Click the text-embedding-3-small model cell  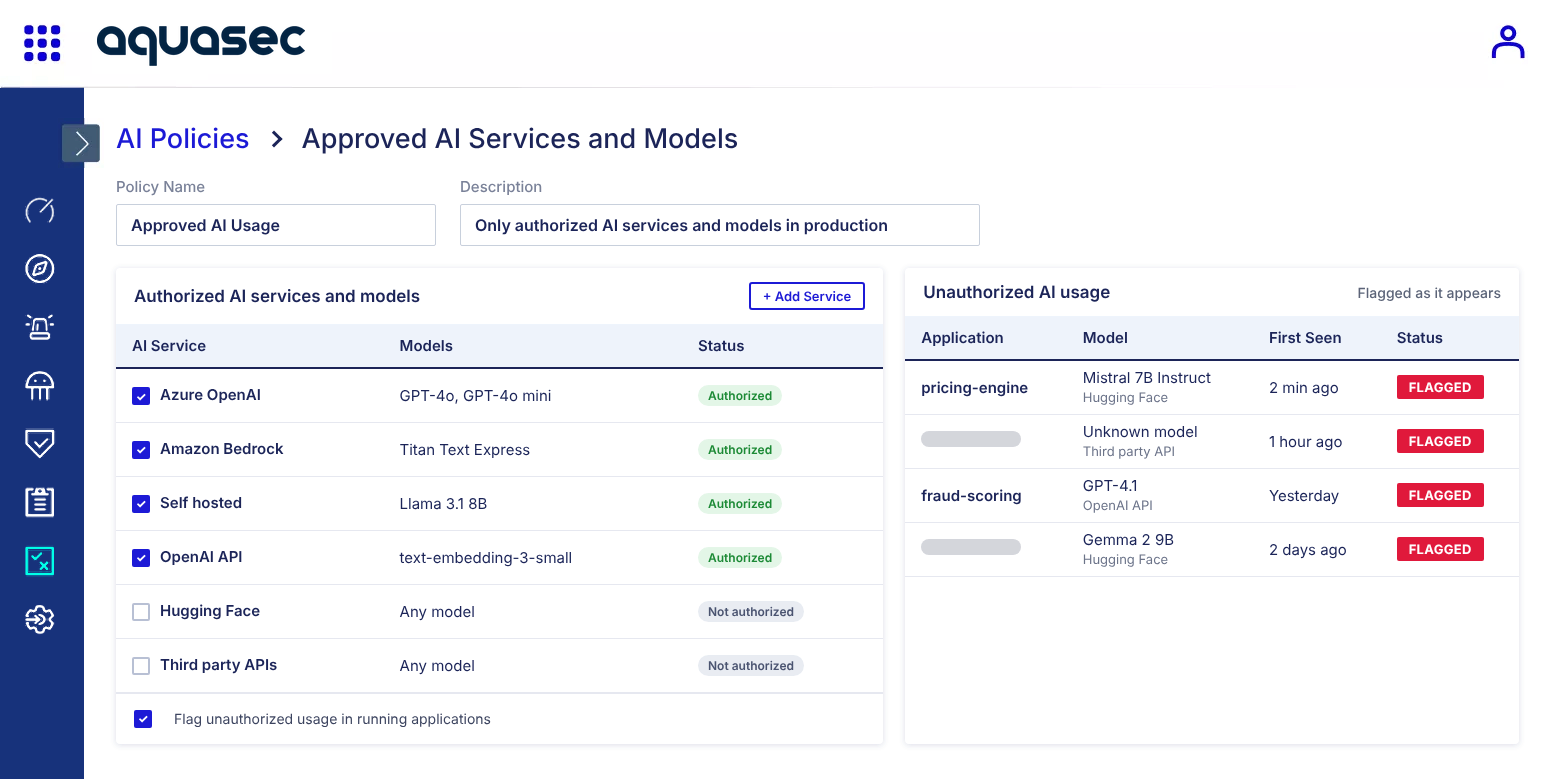[x=486, y=558]
